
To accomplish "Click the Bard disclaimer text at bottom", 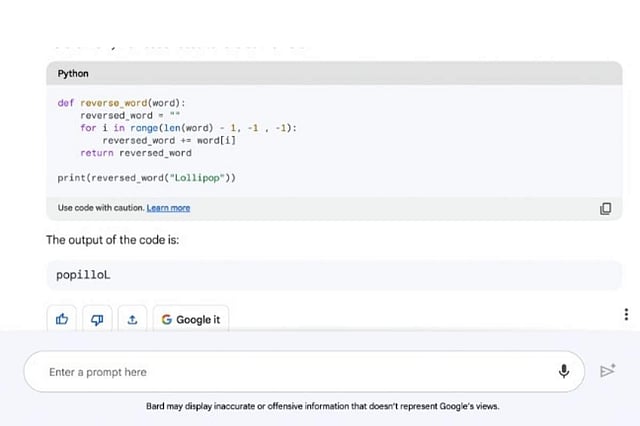I will (322, 406).
